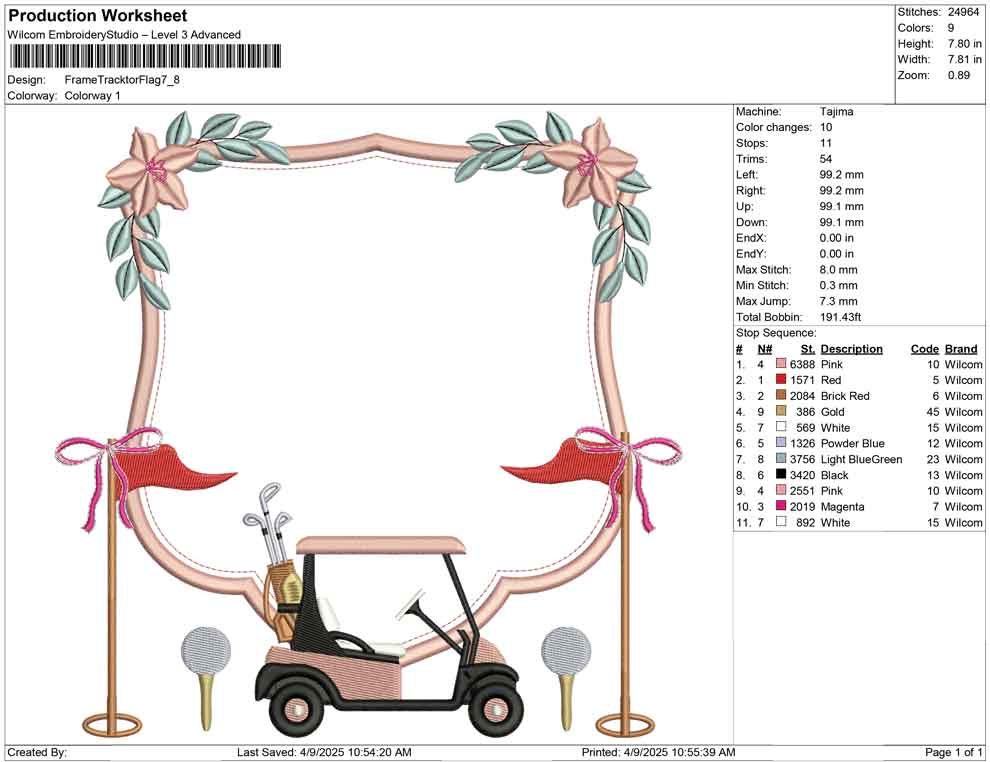This screenshot has width=990, height=762.
Task: Select the 1571 Red thread swatch
Action: click(782, 380)
